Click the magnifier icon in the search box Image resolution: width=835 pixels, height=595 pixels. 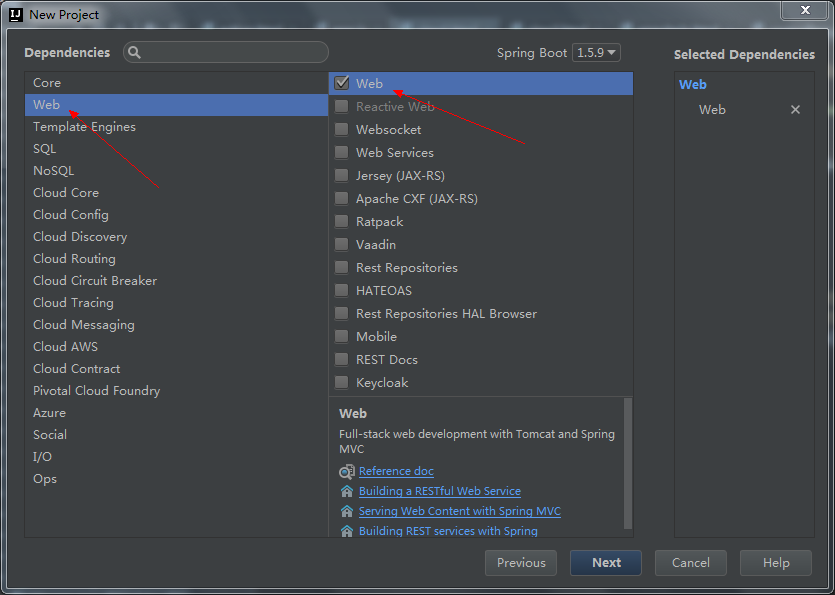(134, 52)
